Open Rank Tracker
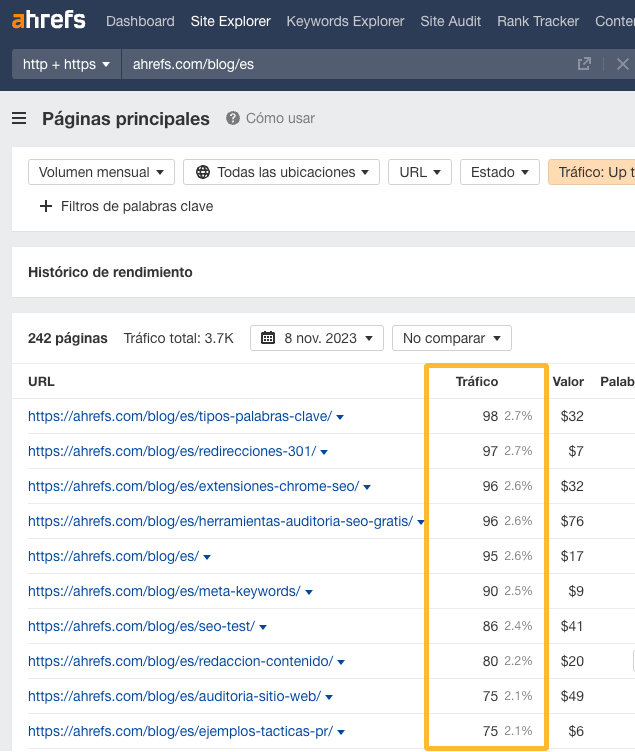635x752 pixels. (x=538, y=21)
